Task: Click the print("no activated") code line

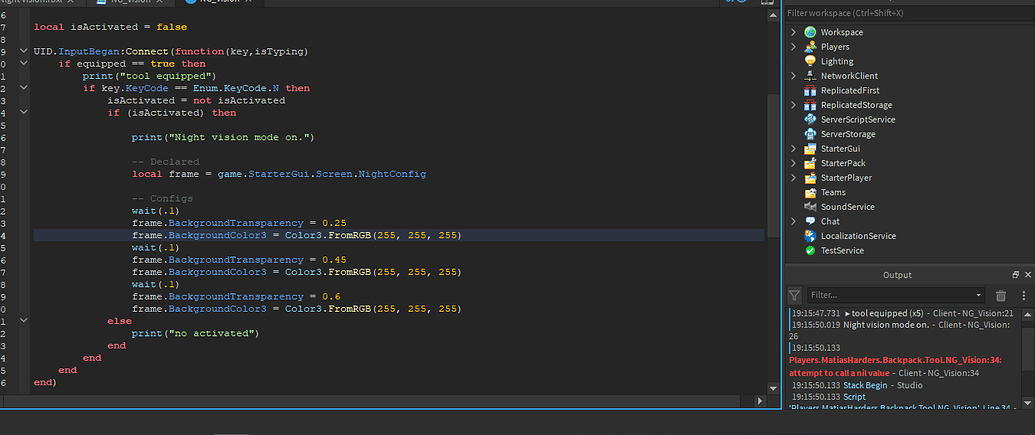Action: click(x=195, y=333)
